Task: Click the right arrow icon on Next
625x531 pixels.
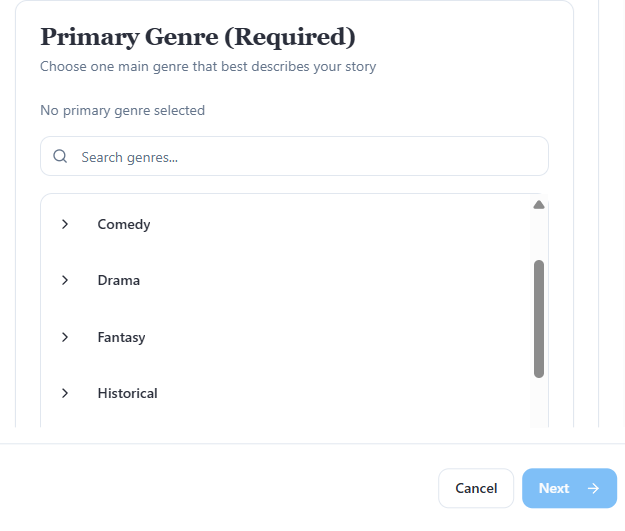Action: pyautogui.click(x=594, y=488)
